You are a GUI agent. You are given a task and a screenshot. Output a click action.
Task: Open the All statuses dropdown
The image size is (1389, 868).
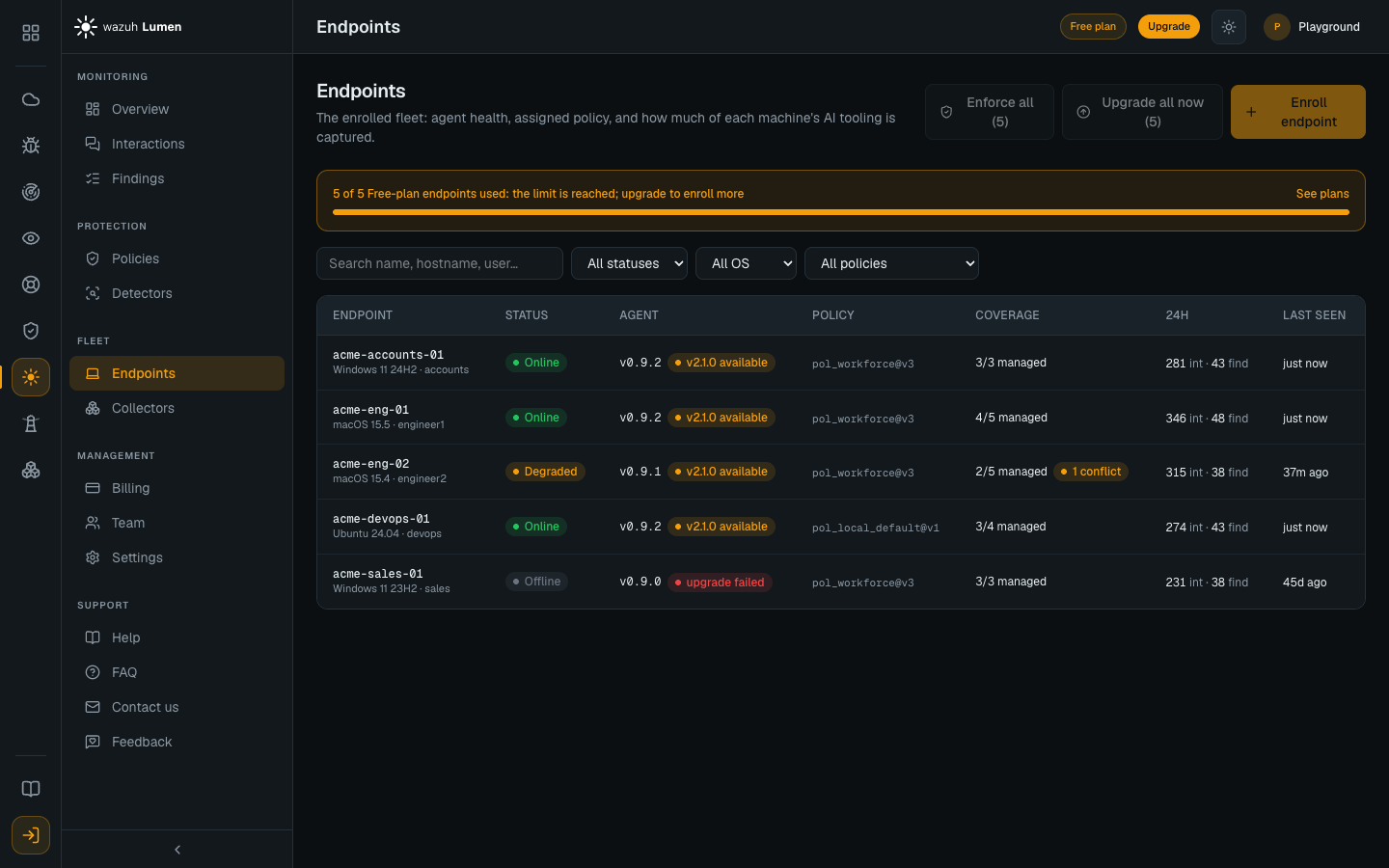point(629,263)
